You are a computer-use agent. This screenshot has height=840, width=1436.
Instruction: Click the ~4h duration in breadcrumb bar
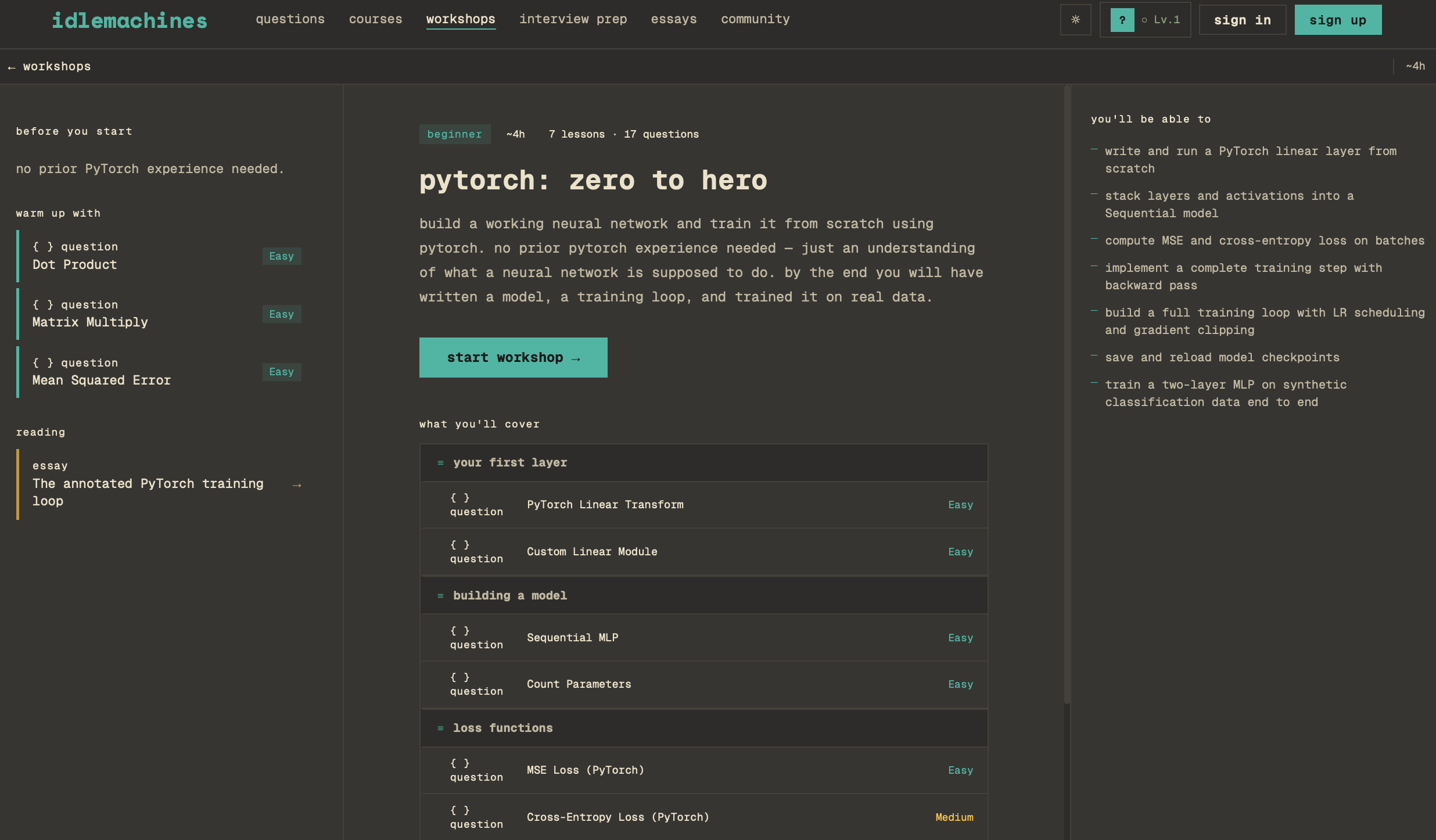coord(1415,66)
